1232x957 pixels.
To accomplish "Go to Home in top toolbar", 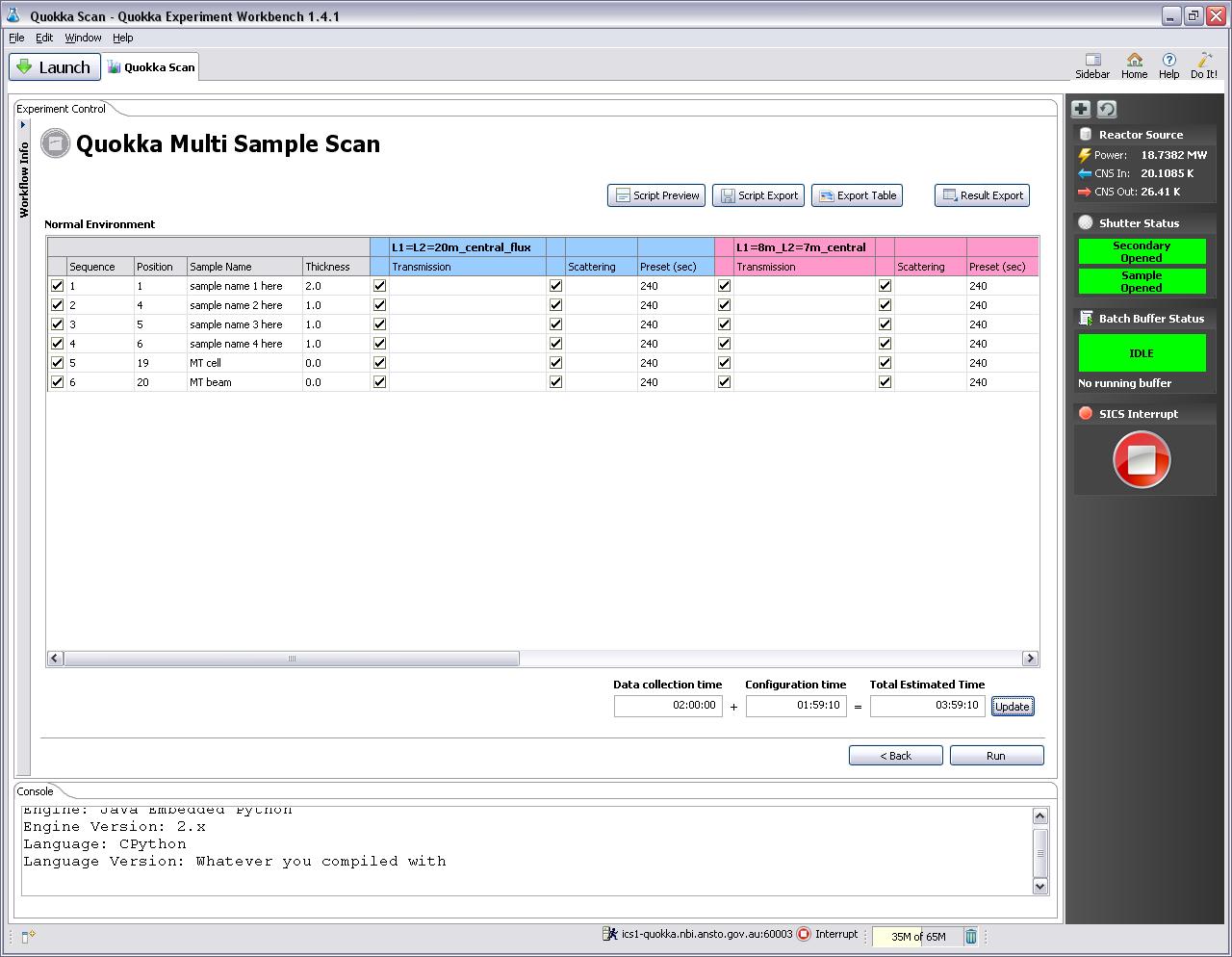I will [x=1134, y=65].
